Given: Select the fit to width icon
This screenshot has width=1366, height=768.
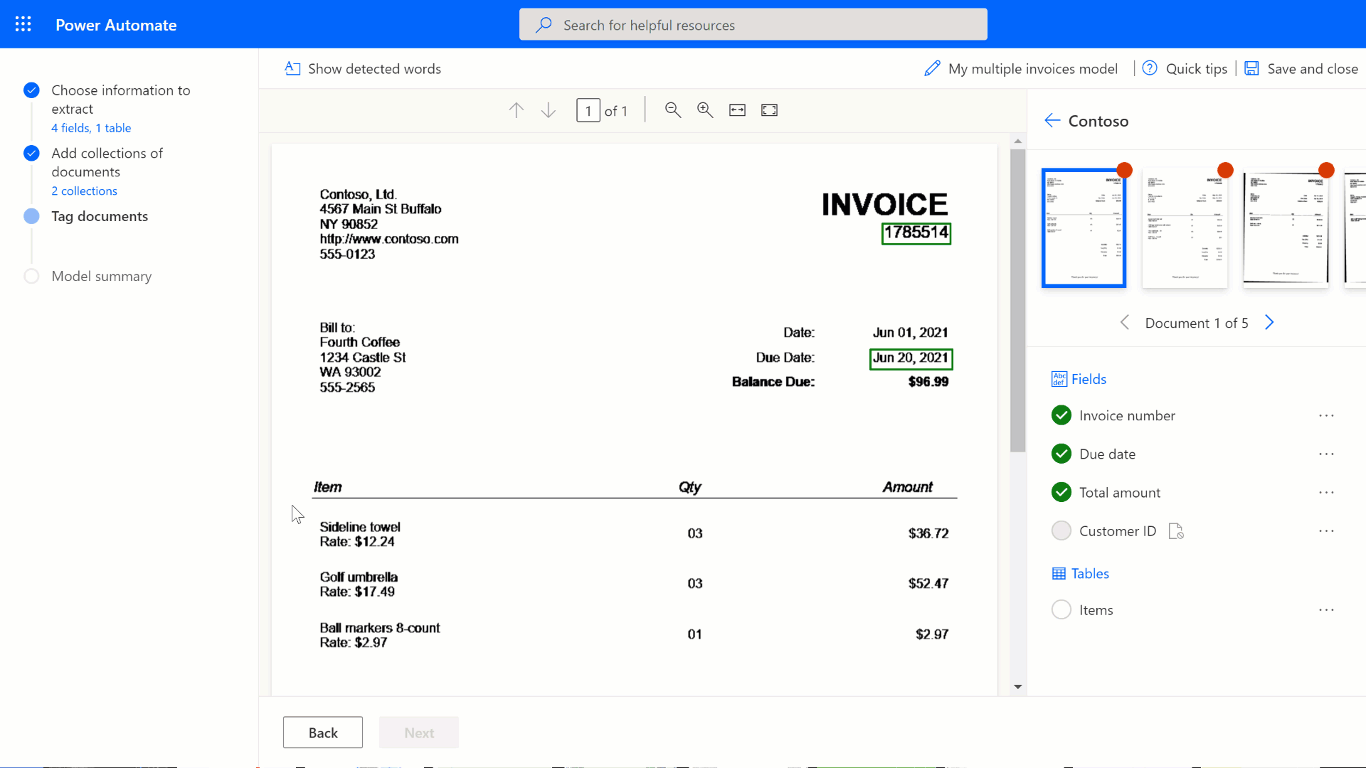Looking at the screenshot, I should point(737,110).
